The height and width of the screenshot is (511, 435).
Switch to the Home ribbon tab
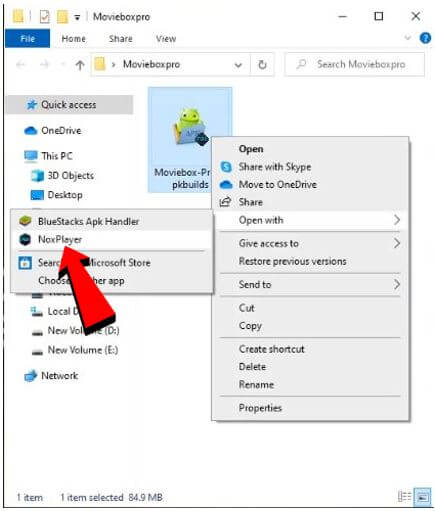tap(73, 39)
